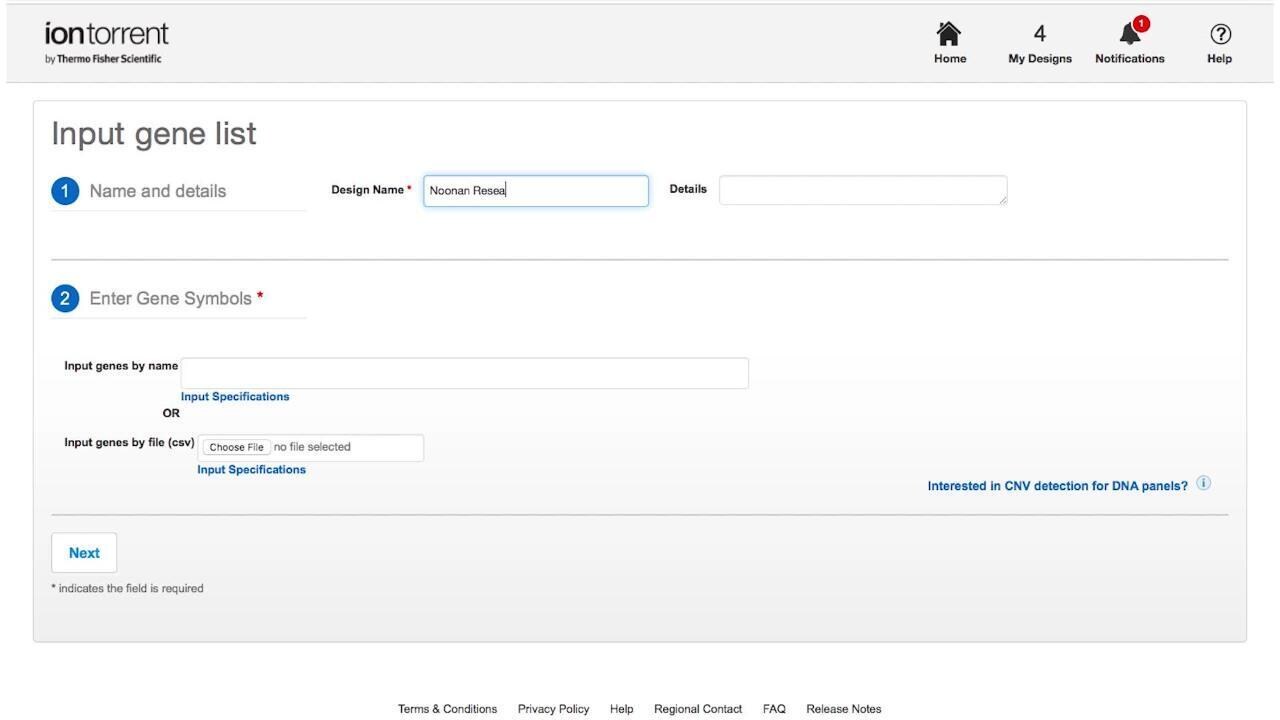Click the Home house icon
1280x720 pixels.
click(x=949, y=35)
